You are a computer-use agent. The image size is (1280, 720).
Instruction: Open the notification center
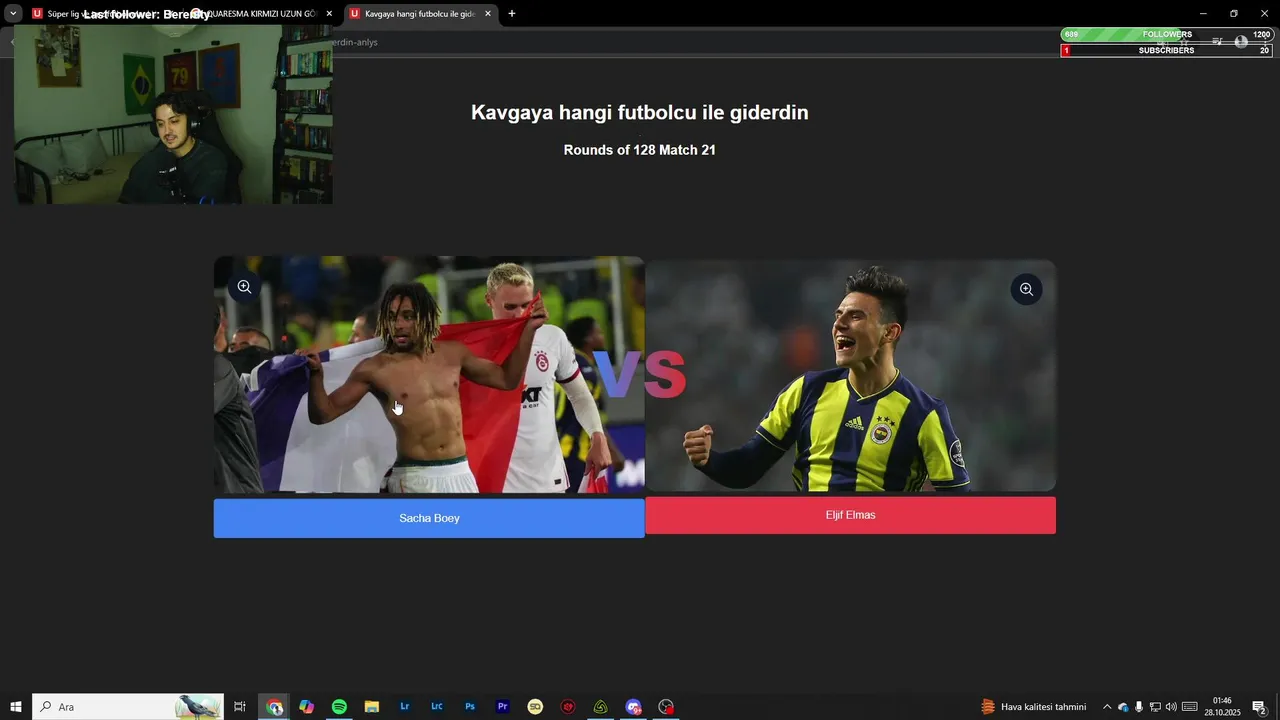coord(1260,707)
